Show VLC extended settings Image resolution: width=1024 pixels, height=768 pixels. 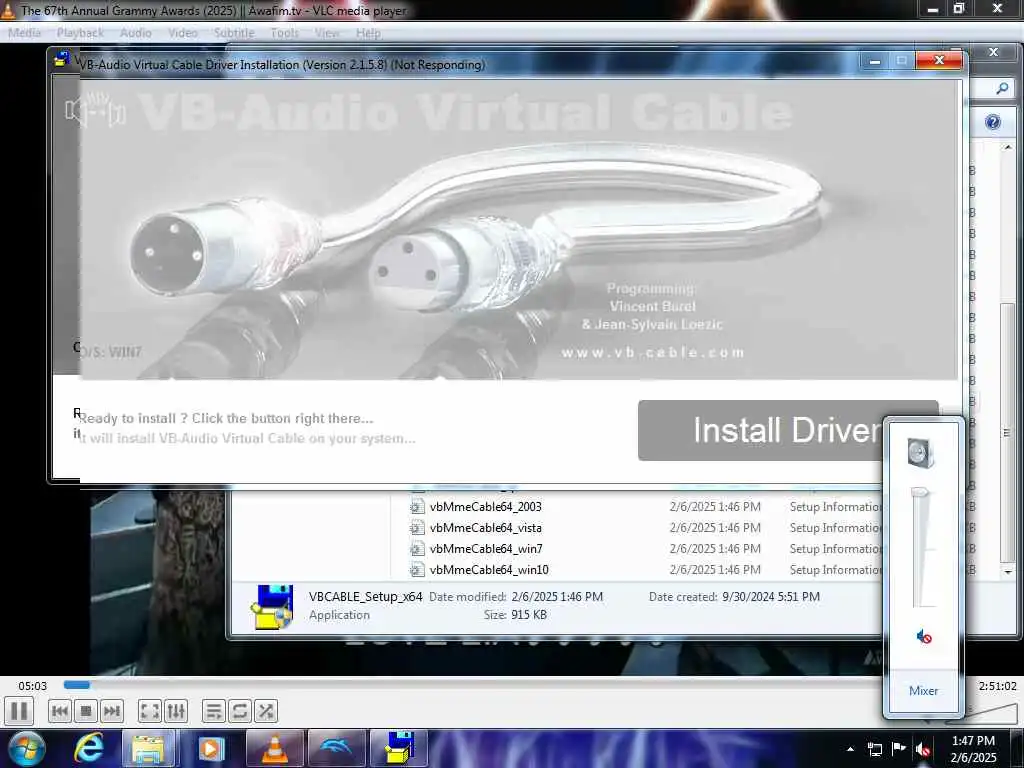[x=176, y=711]
